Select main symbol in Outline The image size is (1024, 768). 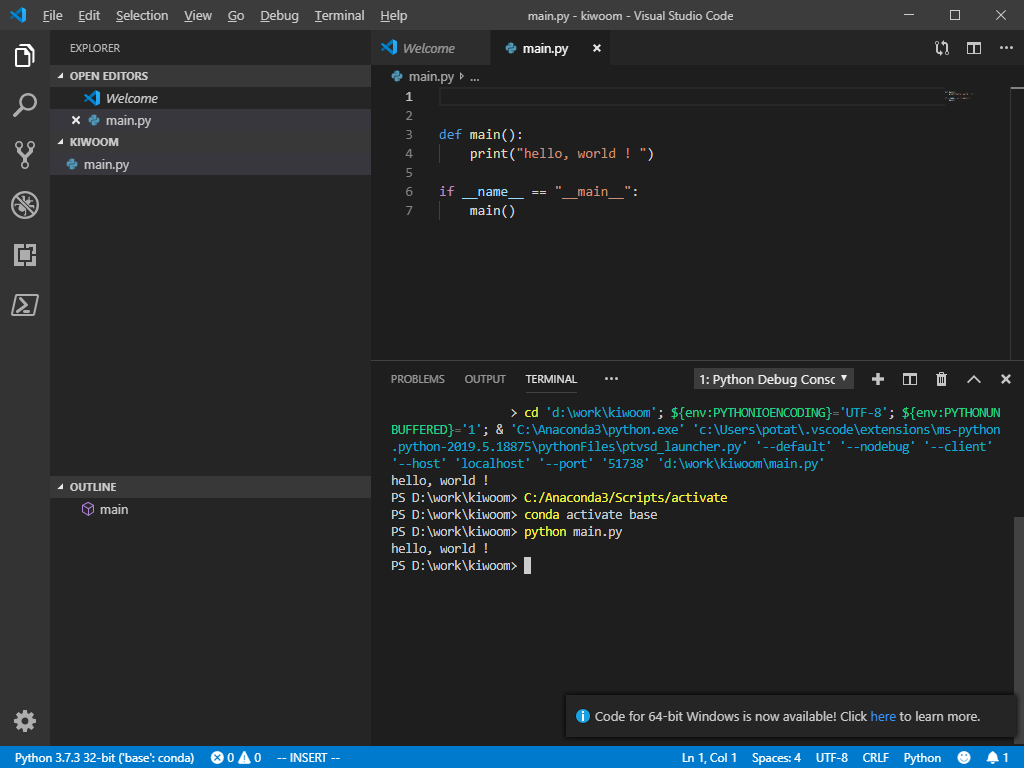210,509
